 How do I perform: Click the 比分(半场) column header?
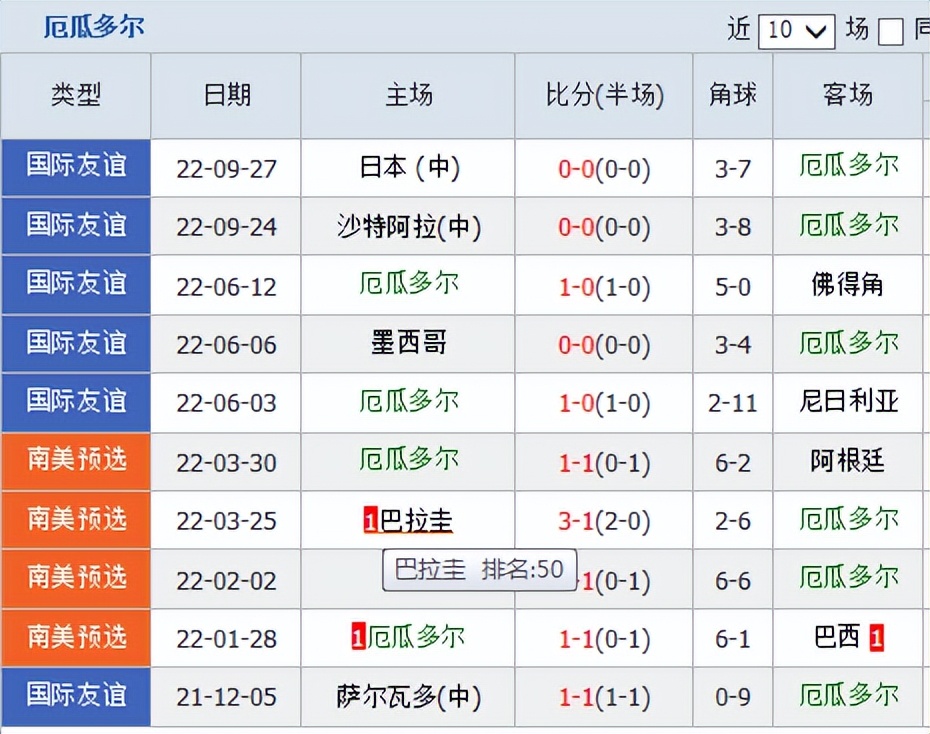(602, 96)
